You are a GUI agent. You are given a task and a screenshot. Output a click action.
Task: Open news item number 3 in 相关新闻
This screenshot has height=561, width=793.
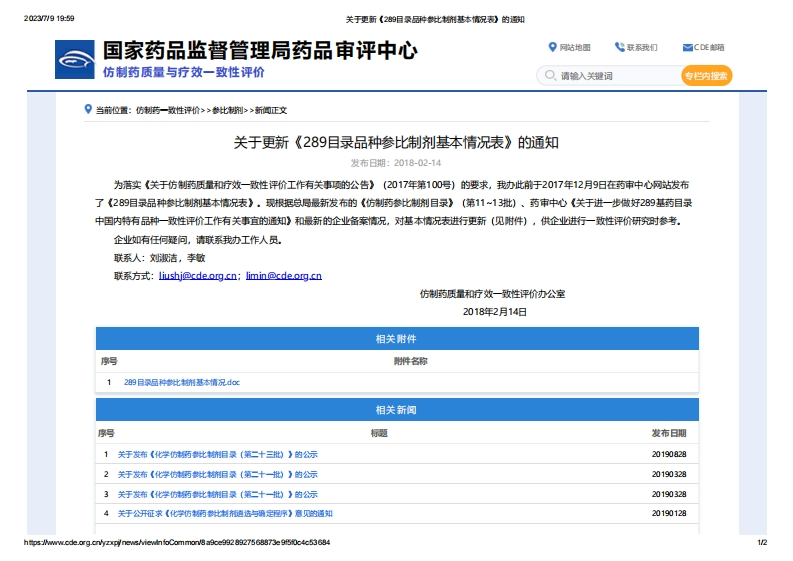click(x=217, y=494)
